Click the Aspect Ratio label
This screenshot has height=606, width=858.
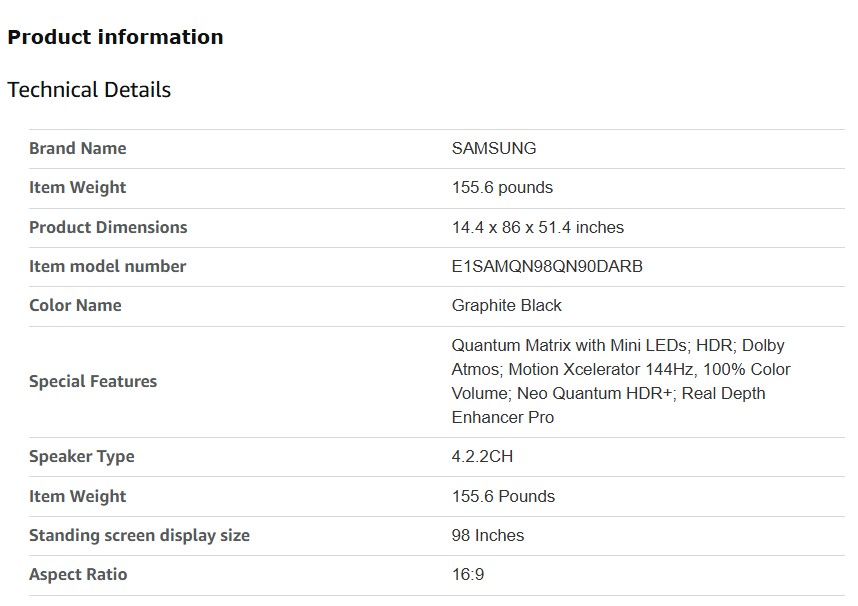[x=78, y=574]
